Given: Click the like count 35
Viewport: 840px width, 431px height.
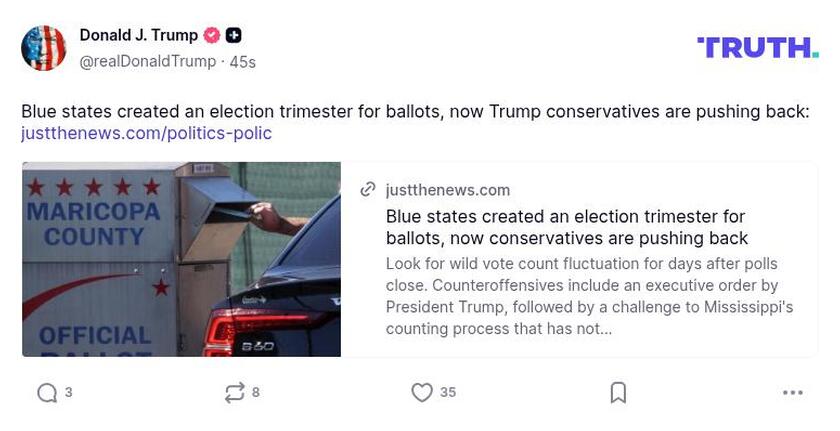Looking at the screenshot, I should (448, 393).
